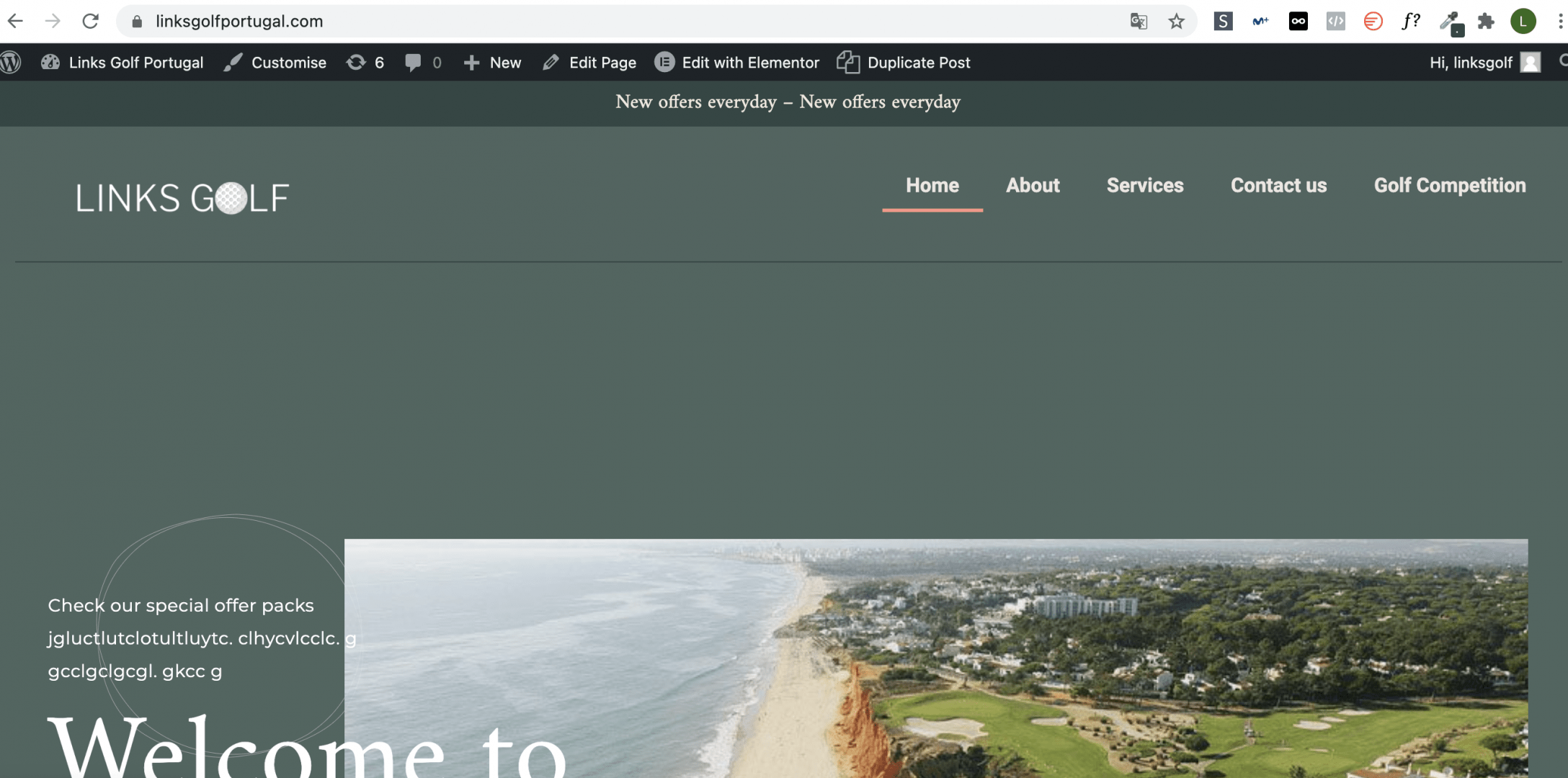Open the Hi, linksgolf account menu

tap(1484, 63)
